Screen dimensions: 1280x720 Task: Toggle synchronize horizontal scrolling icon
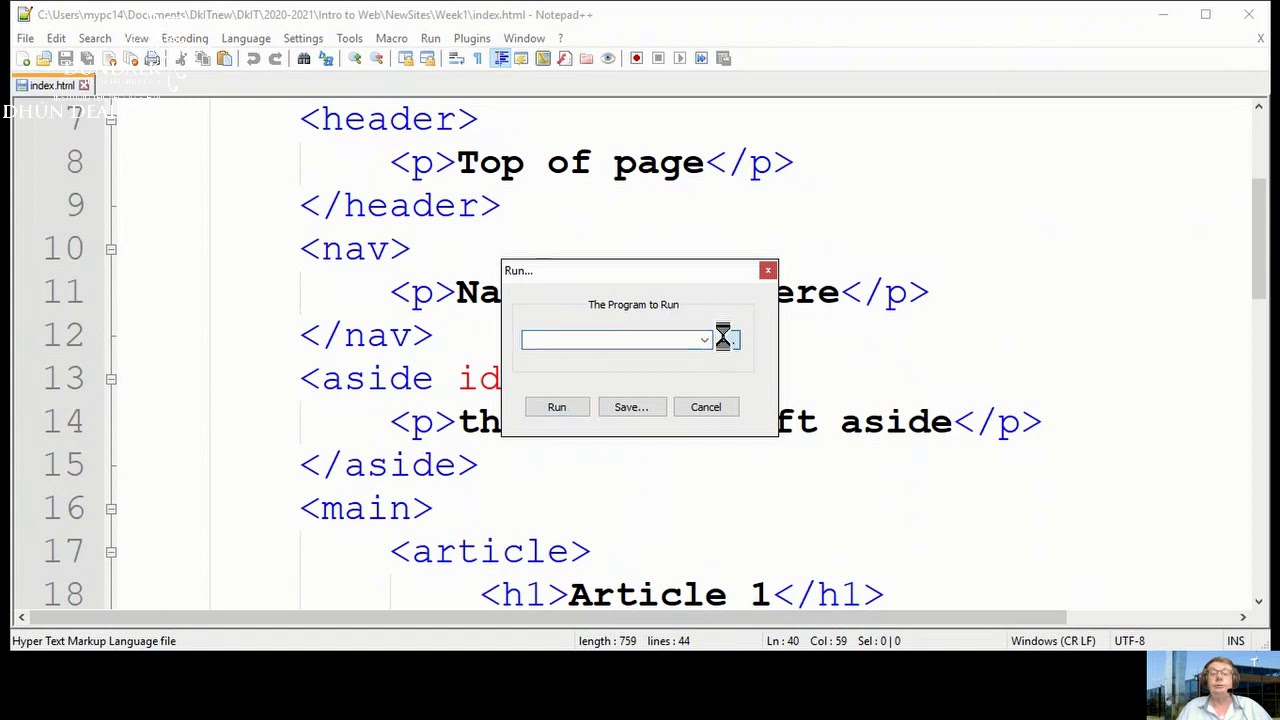tap(427, 59)
